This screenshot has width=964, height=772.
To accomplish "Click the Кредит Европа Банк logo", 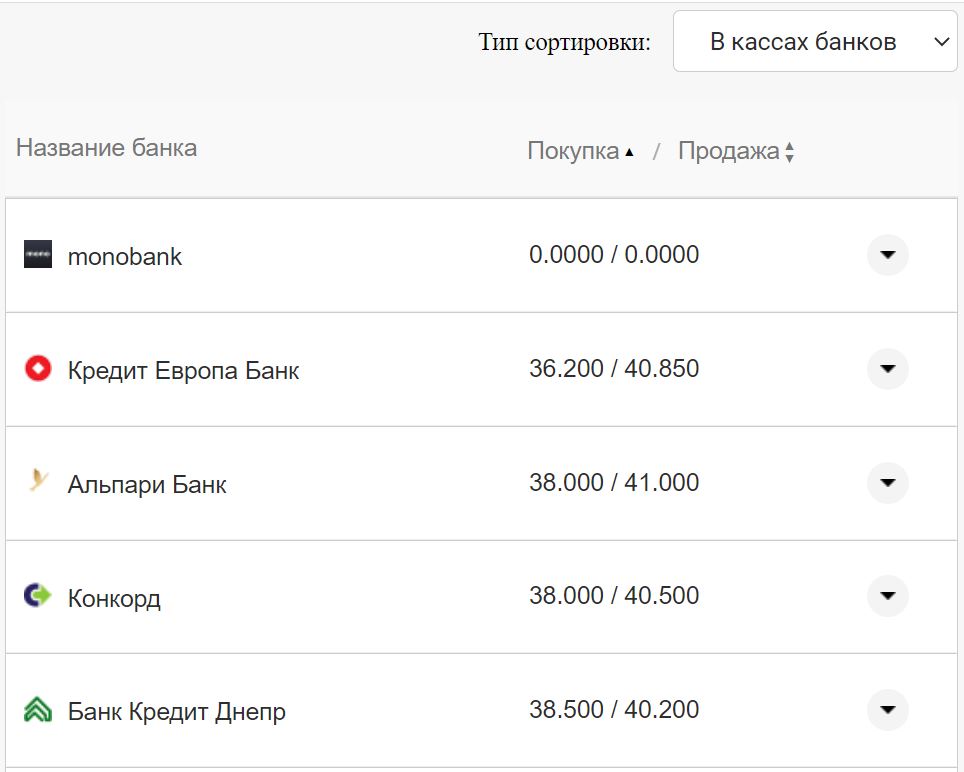I will [x=38, y=369].
